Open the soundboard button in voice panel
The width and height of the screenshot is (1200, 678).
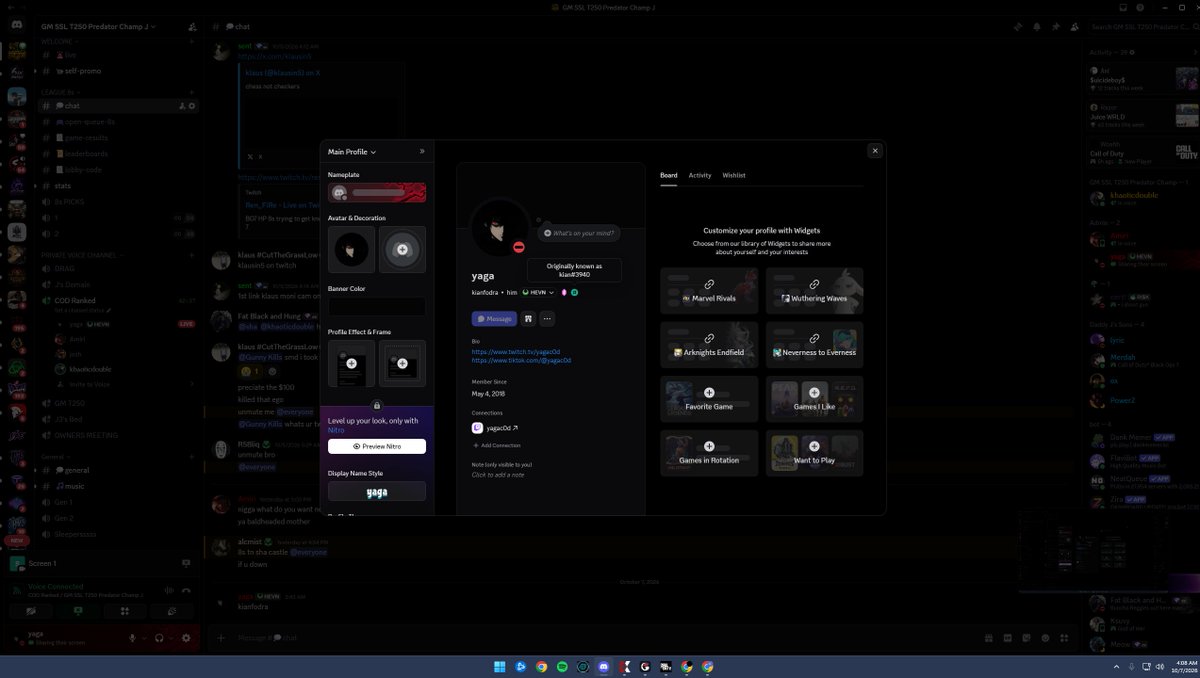pyautogui.click(x=172, y=611)
